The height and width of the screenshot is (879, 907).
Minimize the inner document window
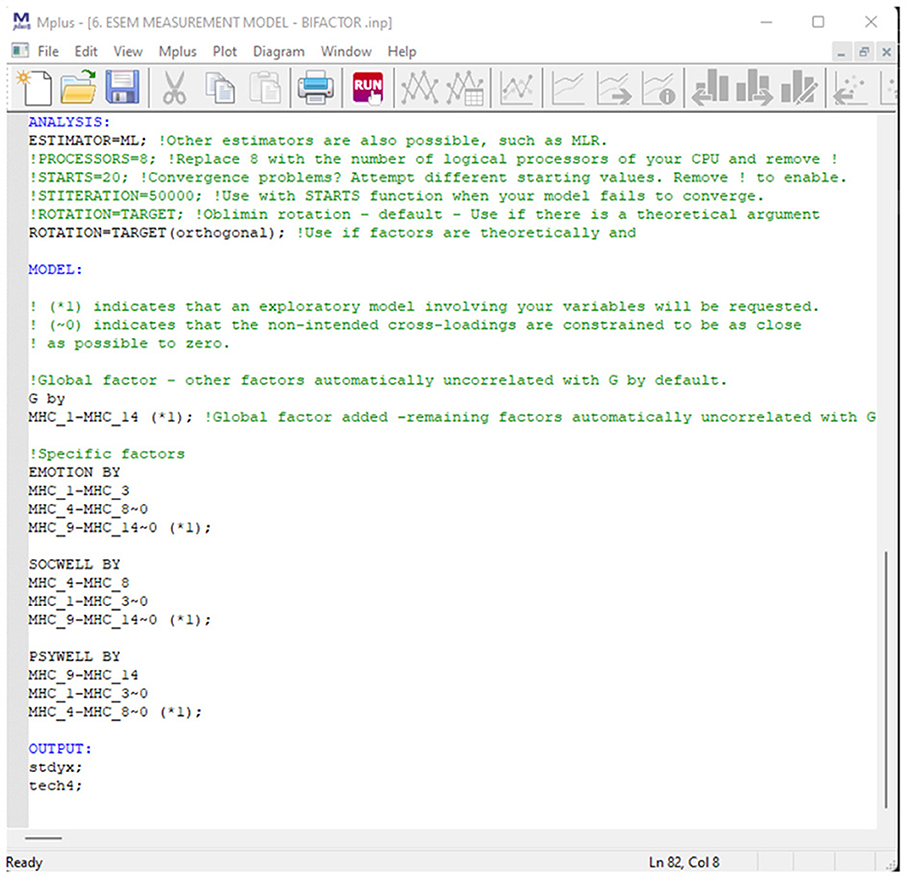842,52
